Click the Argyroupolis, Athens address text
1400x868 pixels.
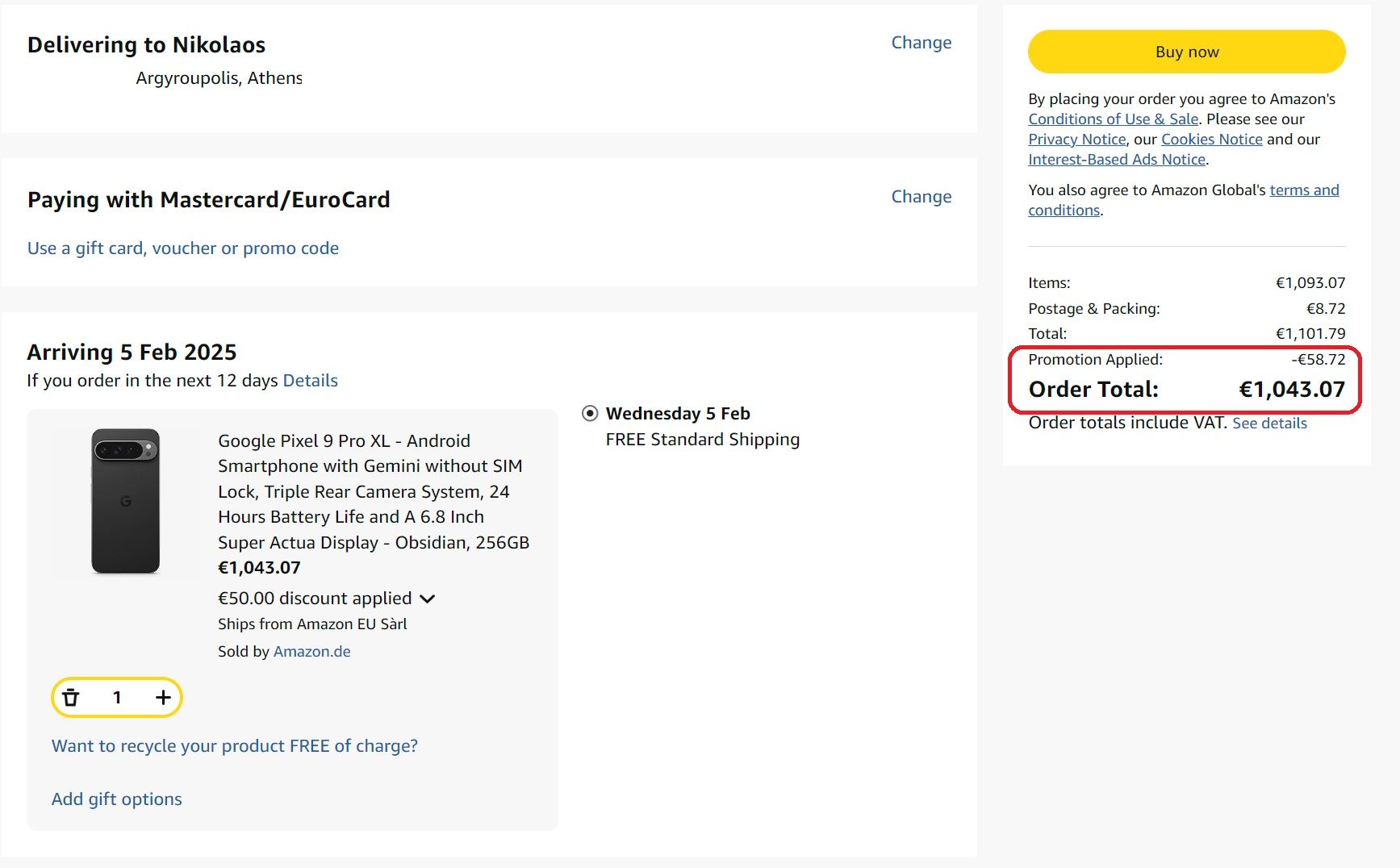click(219, 78)
